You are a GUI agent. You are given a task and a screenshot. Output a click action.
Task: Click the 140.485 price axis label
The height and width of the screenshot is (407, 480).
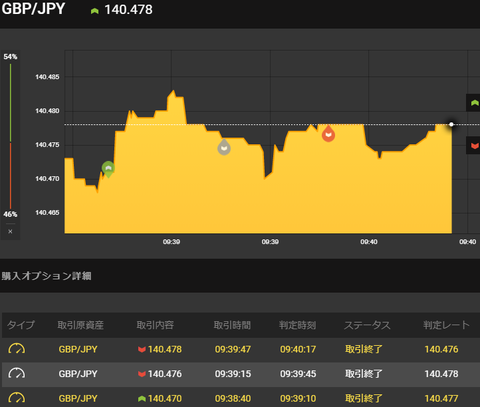(47, 77)
